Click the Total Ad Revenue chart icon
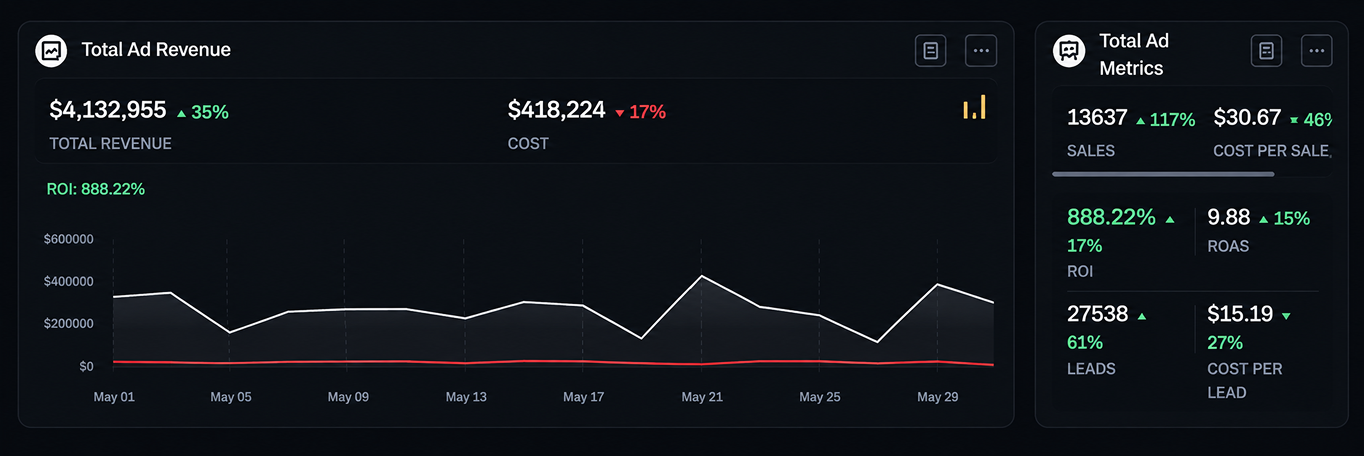 point(51,50)
